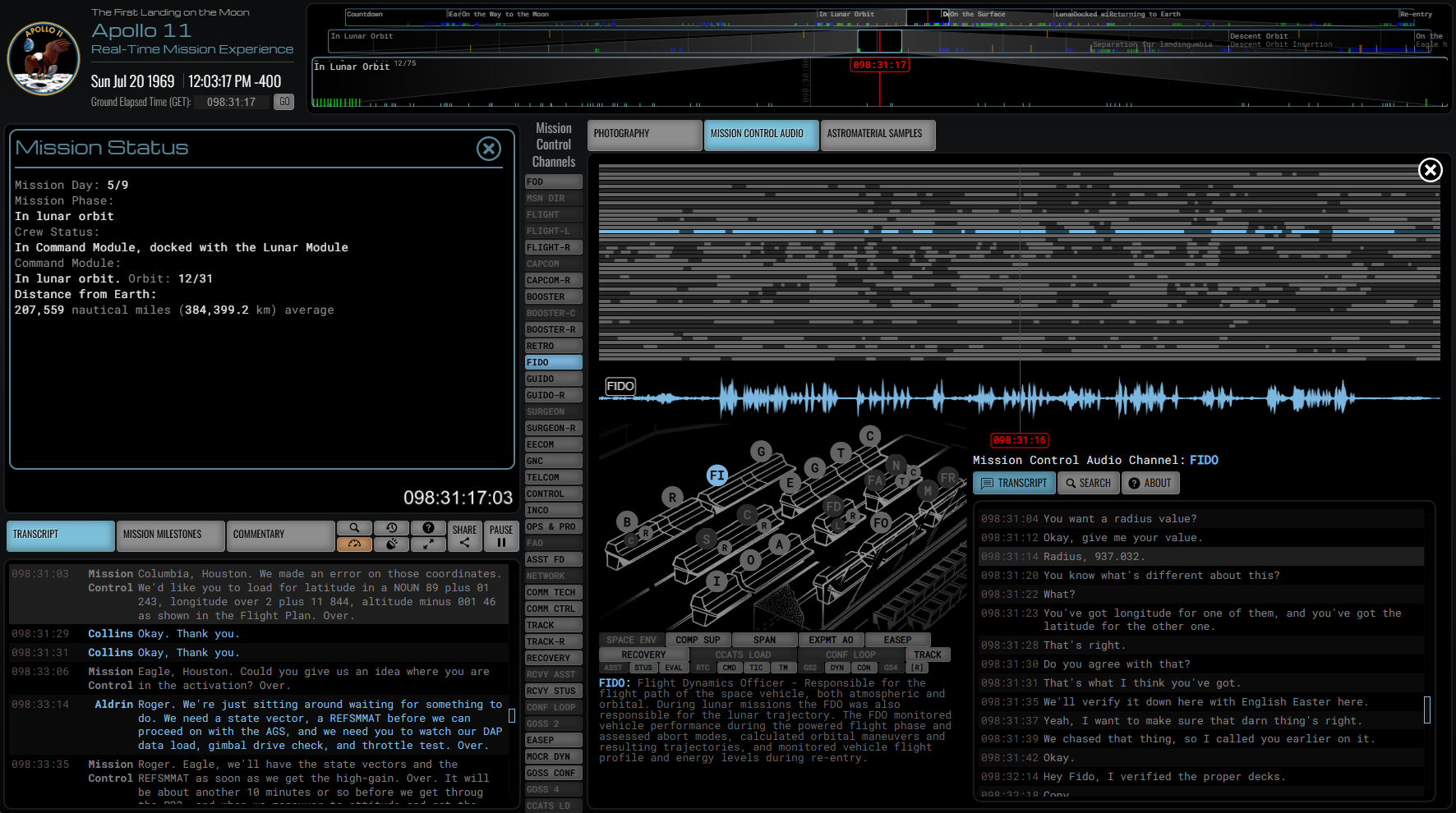
Task: Click the FIDO audio waveform
Action: (1019, 398)
